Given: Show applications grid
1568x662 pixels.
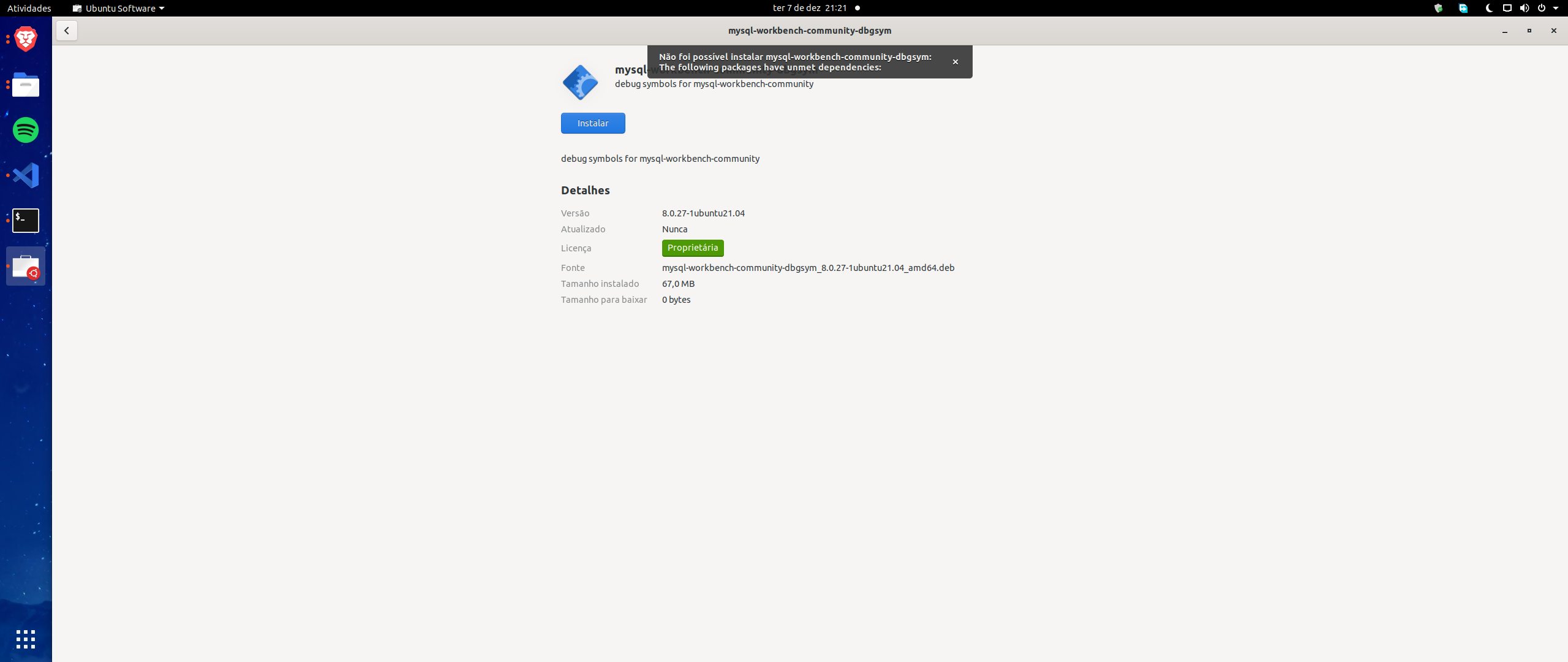Looking at the screenshot, I should point(26,639).
